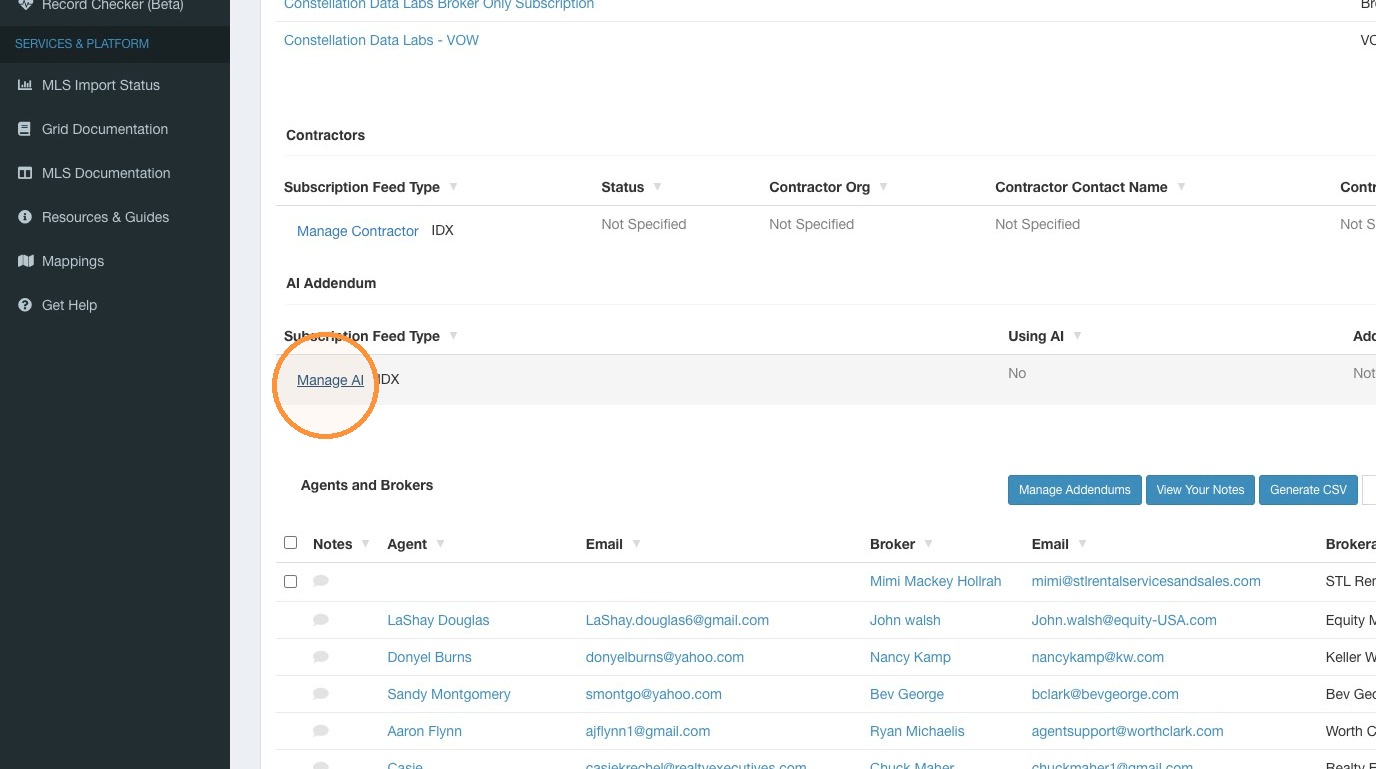Open note bubble for Sandy Montgomery row
The height and width of the screenshot is (769, 1376).
[x=321, y=694]
